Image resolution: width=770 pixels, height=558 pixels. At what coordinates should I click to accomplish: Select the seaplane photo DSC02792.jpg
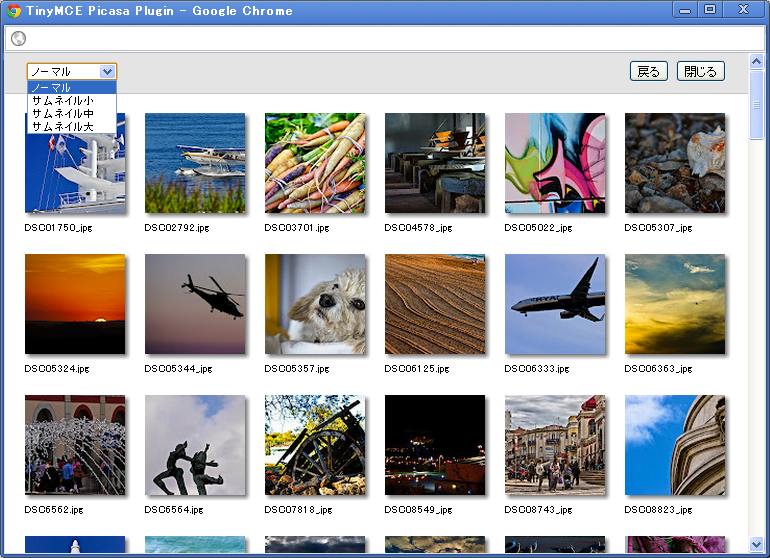[195, 163]
